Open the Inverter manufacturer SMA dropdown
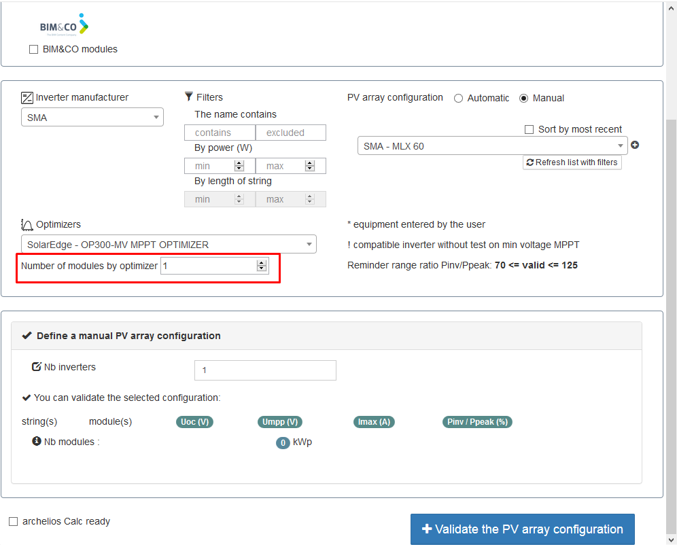This screenshot has width=677, height=545. point(92,117)
